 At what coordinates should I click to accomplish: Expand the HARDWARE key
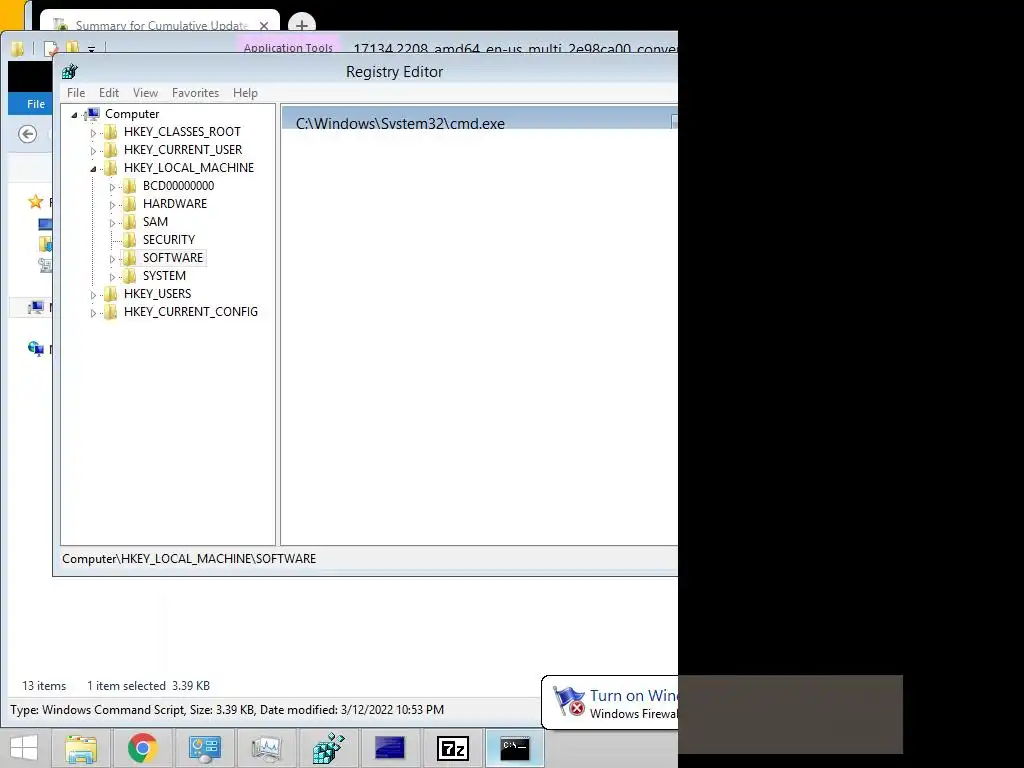112,205
